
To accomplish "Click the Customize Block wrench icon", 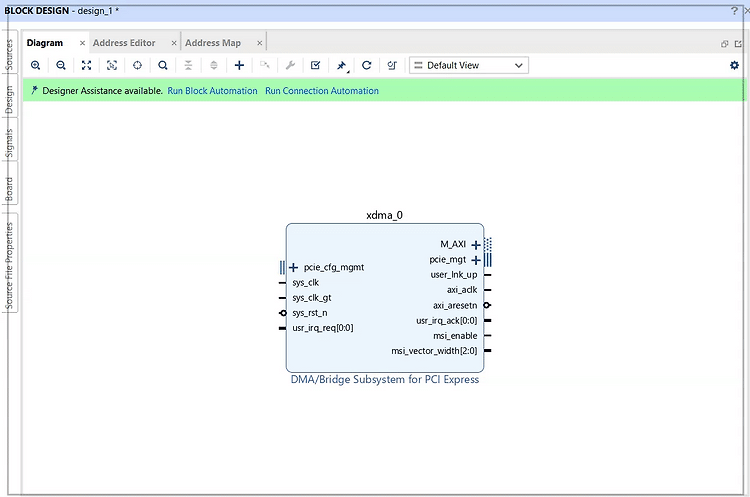I will 290,66.
